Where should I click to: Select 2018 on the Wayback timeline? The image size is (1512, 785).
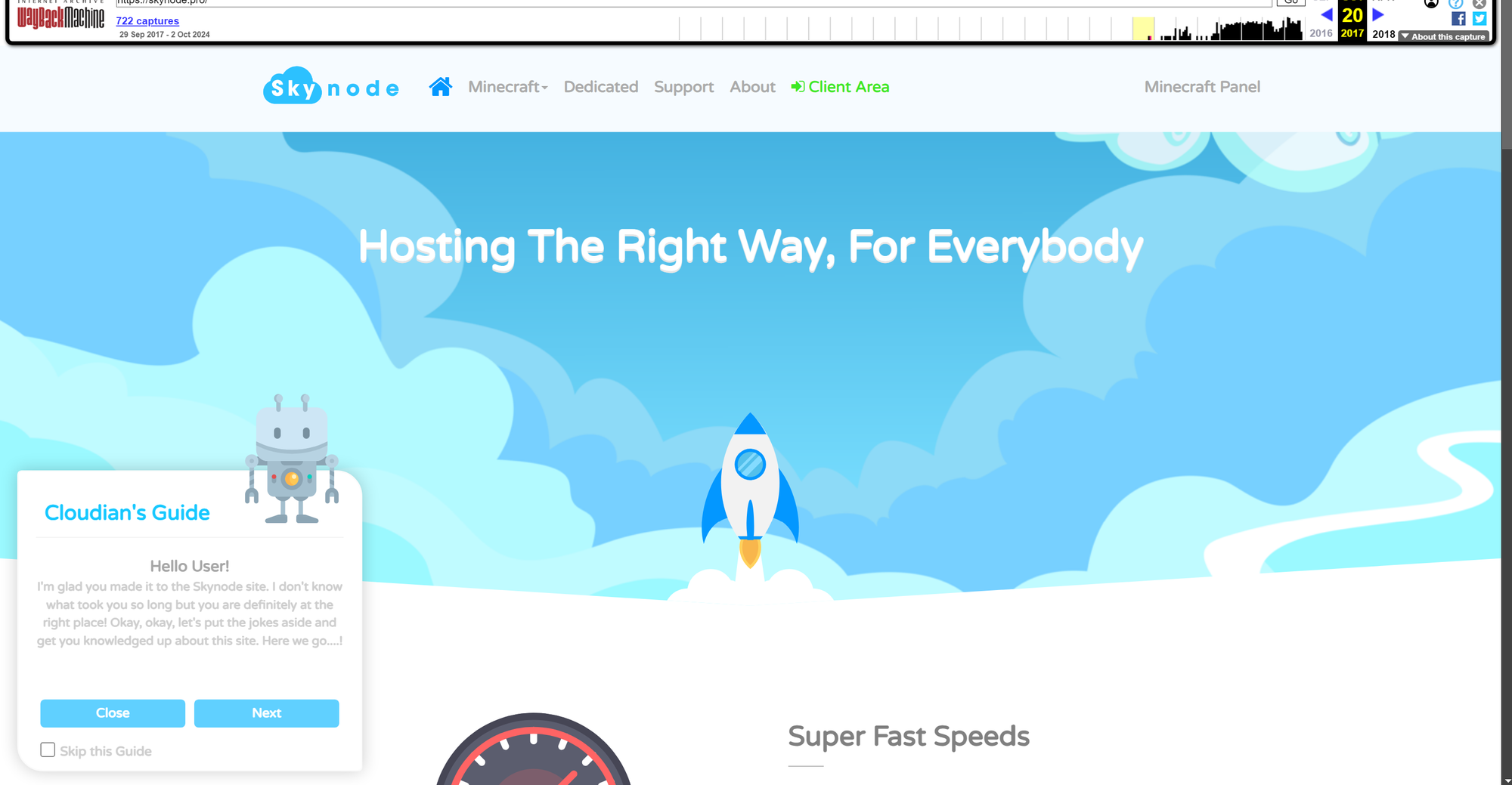click(x=1383, y=34)
